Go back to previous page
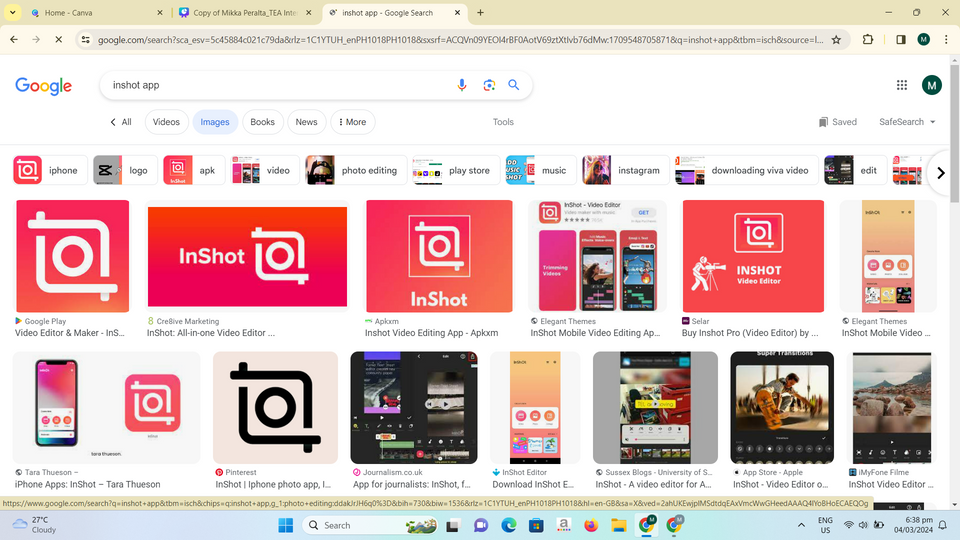Viewport: 960px width, 540px height. pos(14,40)
